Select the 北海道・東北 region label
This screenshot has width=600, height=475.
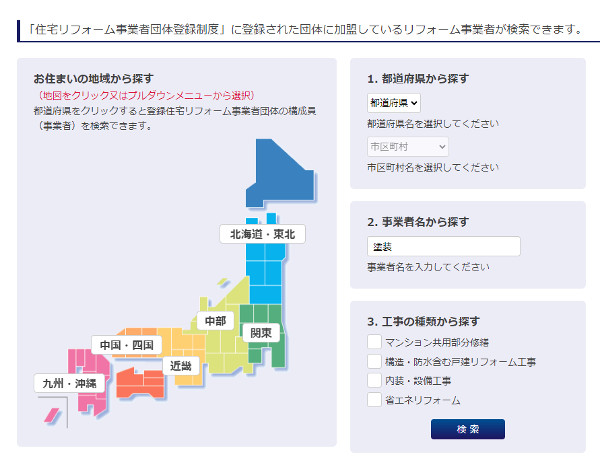(262, 234)
